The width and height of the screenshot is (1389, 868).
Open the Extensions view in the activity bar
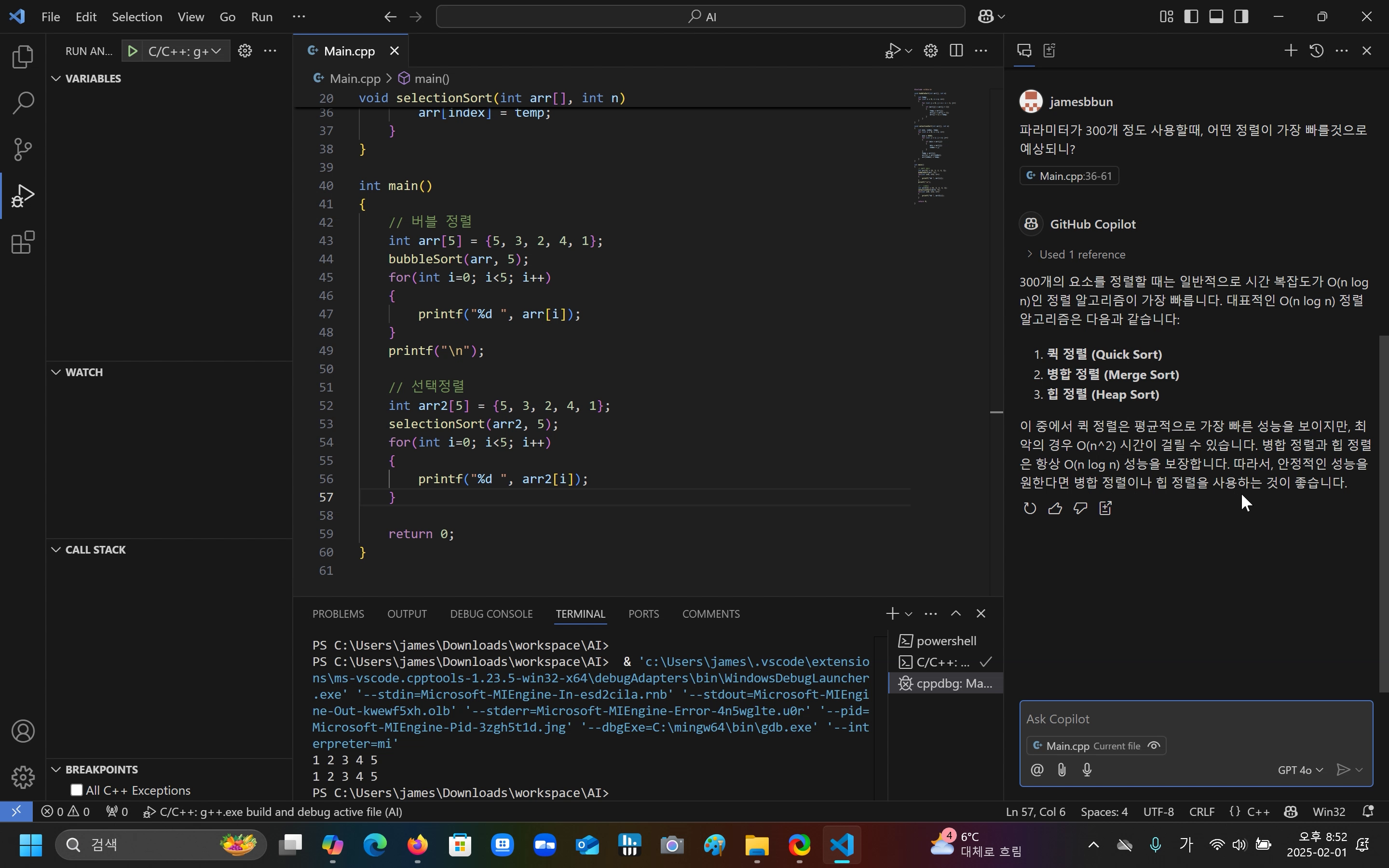point(23,242)
